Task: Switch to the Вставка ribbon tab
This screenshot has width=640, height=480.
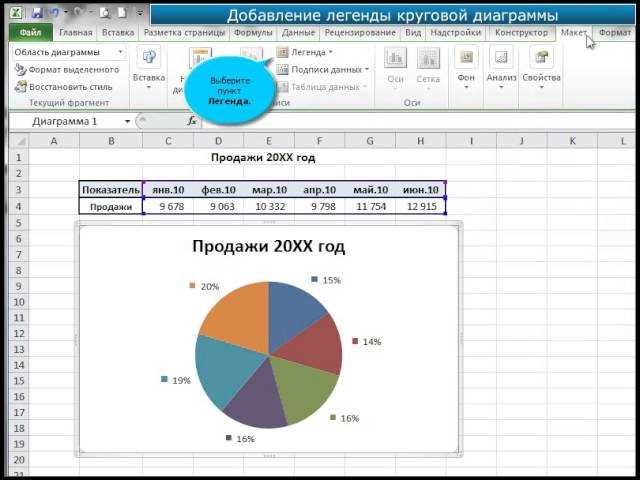Action: click(x=118, y=33)
